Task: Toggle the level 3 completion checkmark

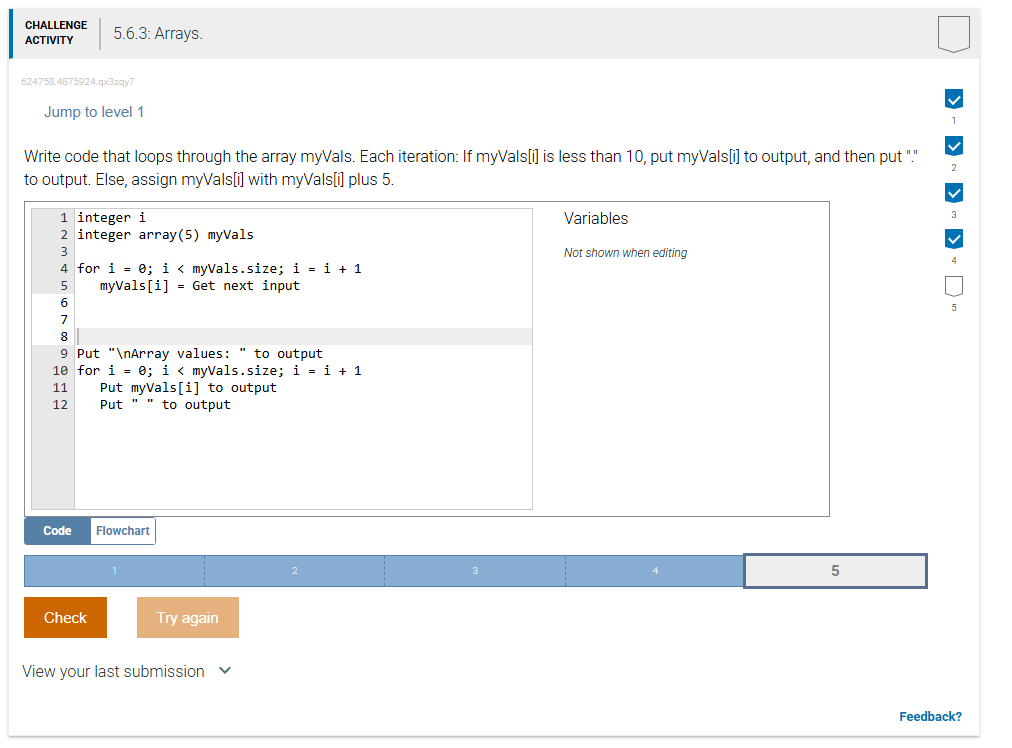Action: 953,192
